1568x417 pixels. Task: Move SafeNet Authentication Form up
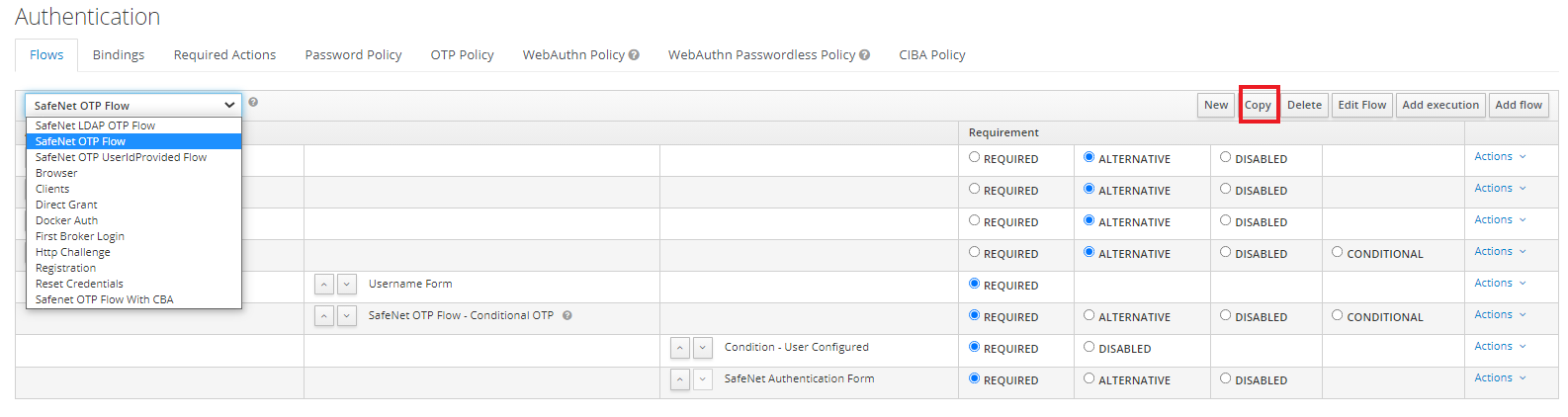tap(680, 379)
